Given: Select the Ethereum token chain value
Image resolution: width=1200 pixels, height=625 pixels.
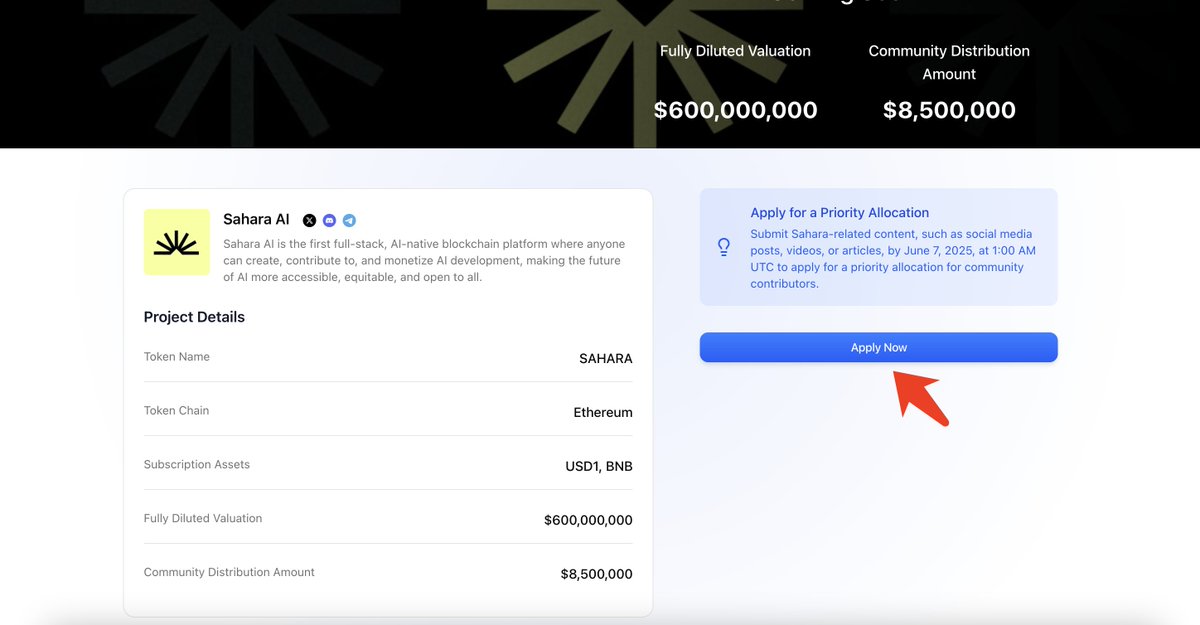Looking at the screenshot, I should point(603,412).
